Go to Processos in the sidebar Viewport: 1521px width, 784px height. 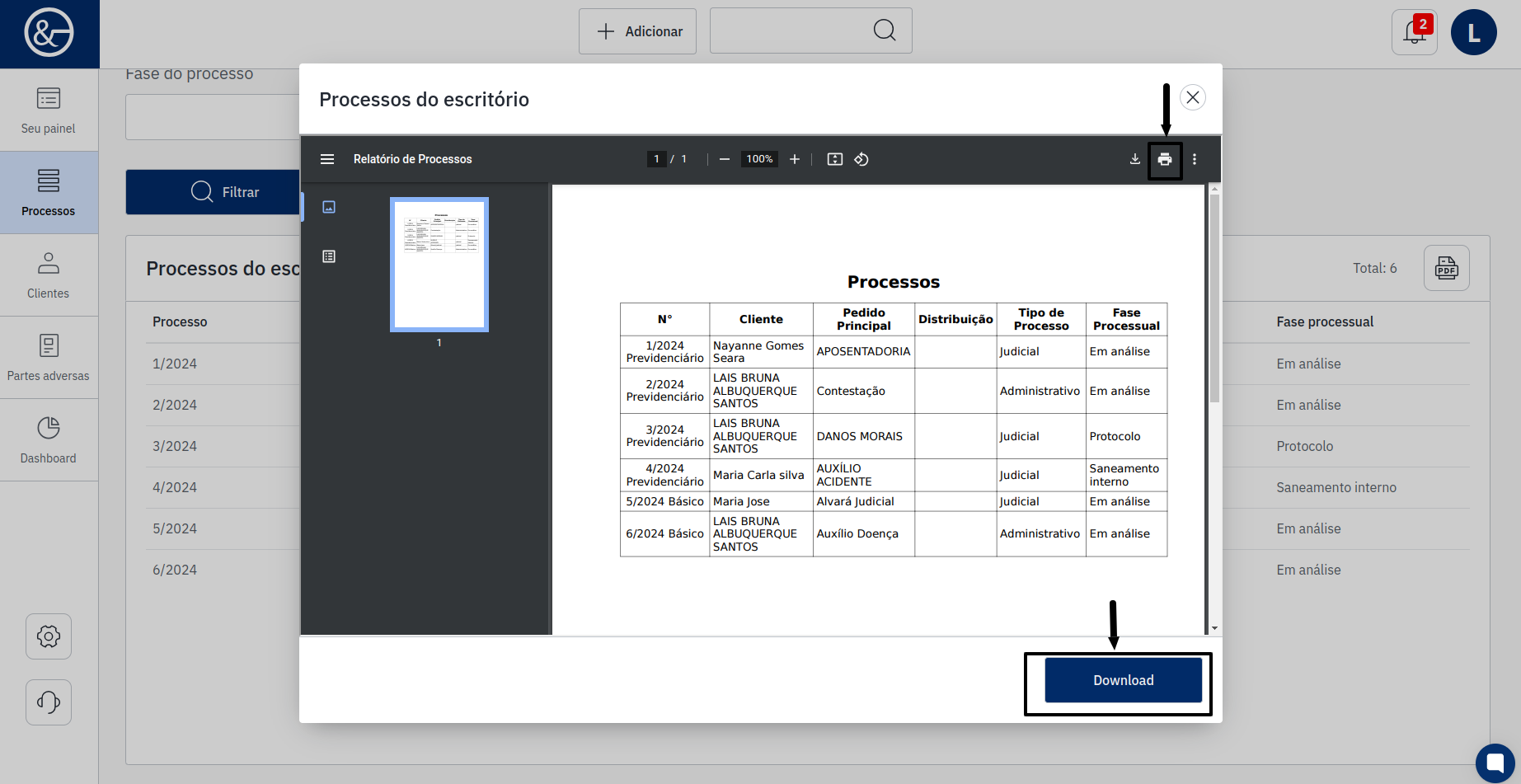tap(49, 193)
